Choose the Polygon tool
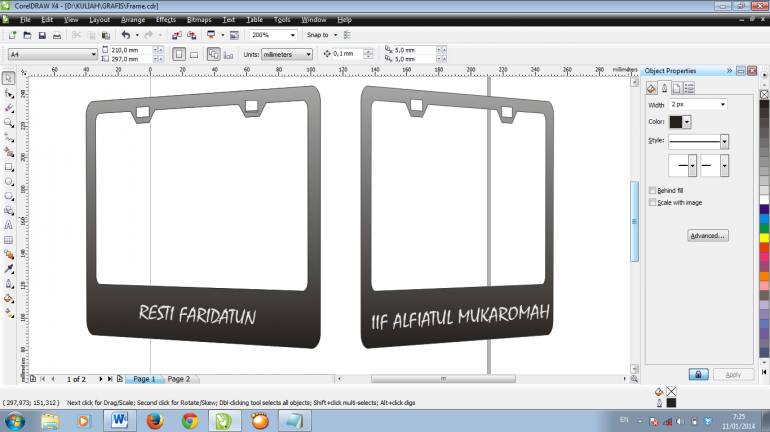 pos(8,196)
